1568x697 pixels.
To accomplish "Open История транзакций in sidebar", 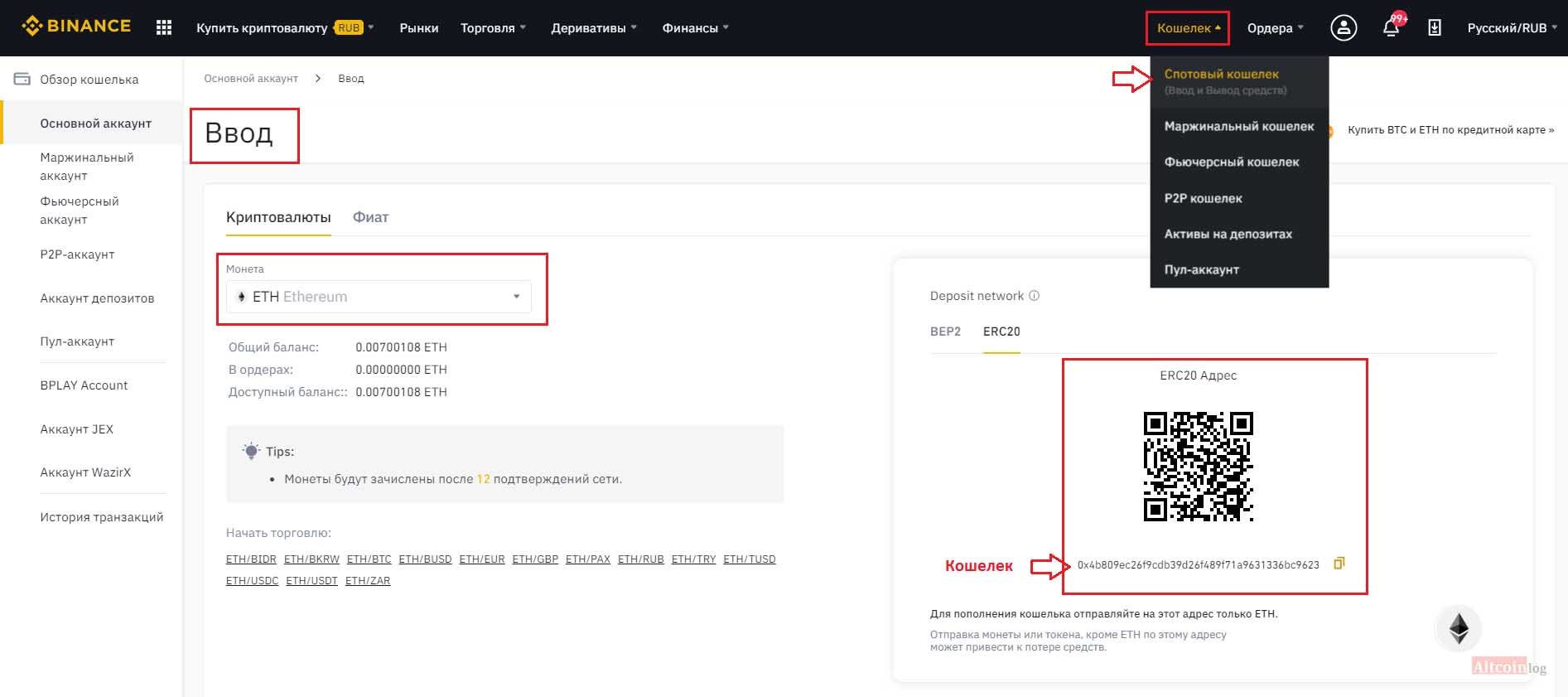I will click(102, 517).
